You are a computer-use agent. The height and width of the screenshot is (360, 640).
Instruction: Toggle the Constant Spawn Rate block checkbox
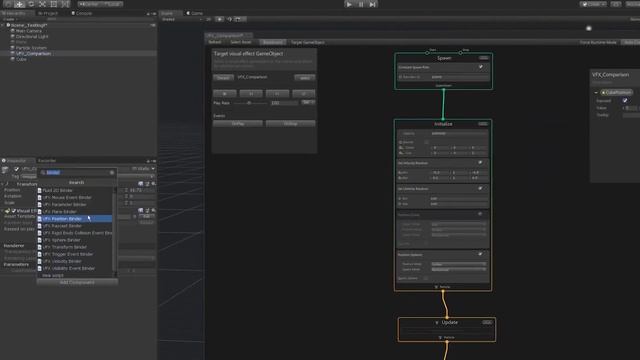point(481,67)
